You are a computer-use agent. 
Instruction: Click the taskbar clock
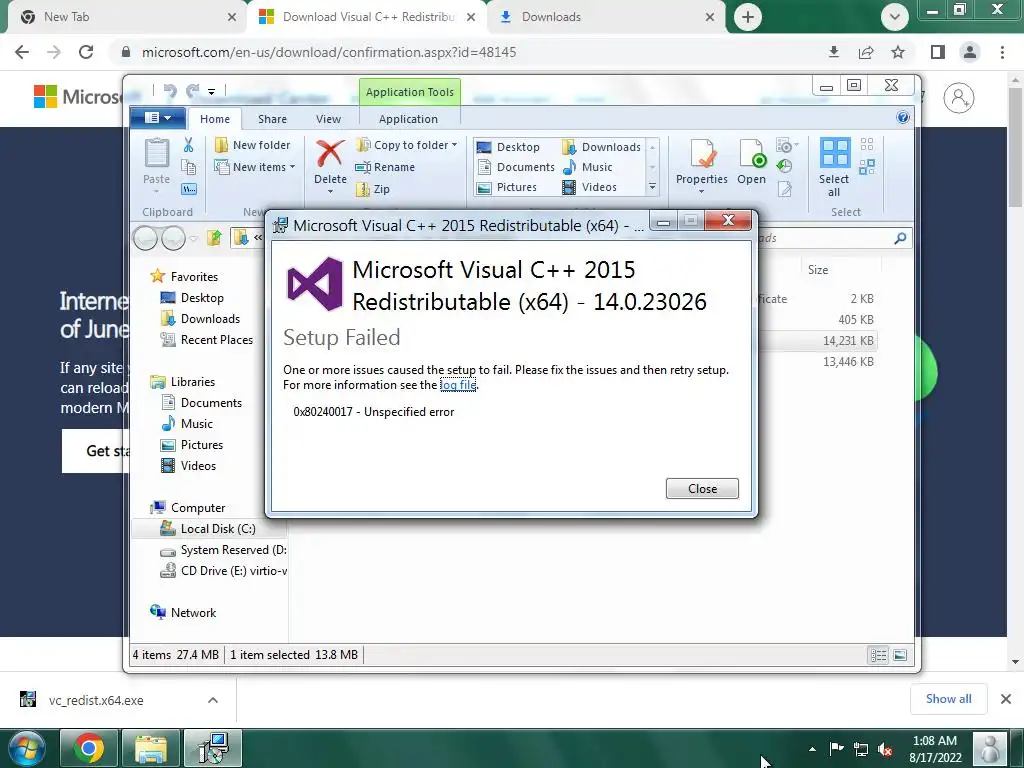coord(935,749)
